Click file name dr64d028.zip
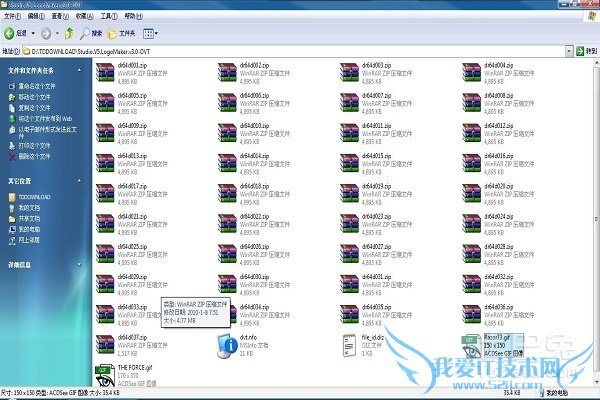The image size is (600, 400). (499, 247)
